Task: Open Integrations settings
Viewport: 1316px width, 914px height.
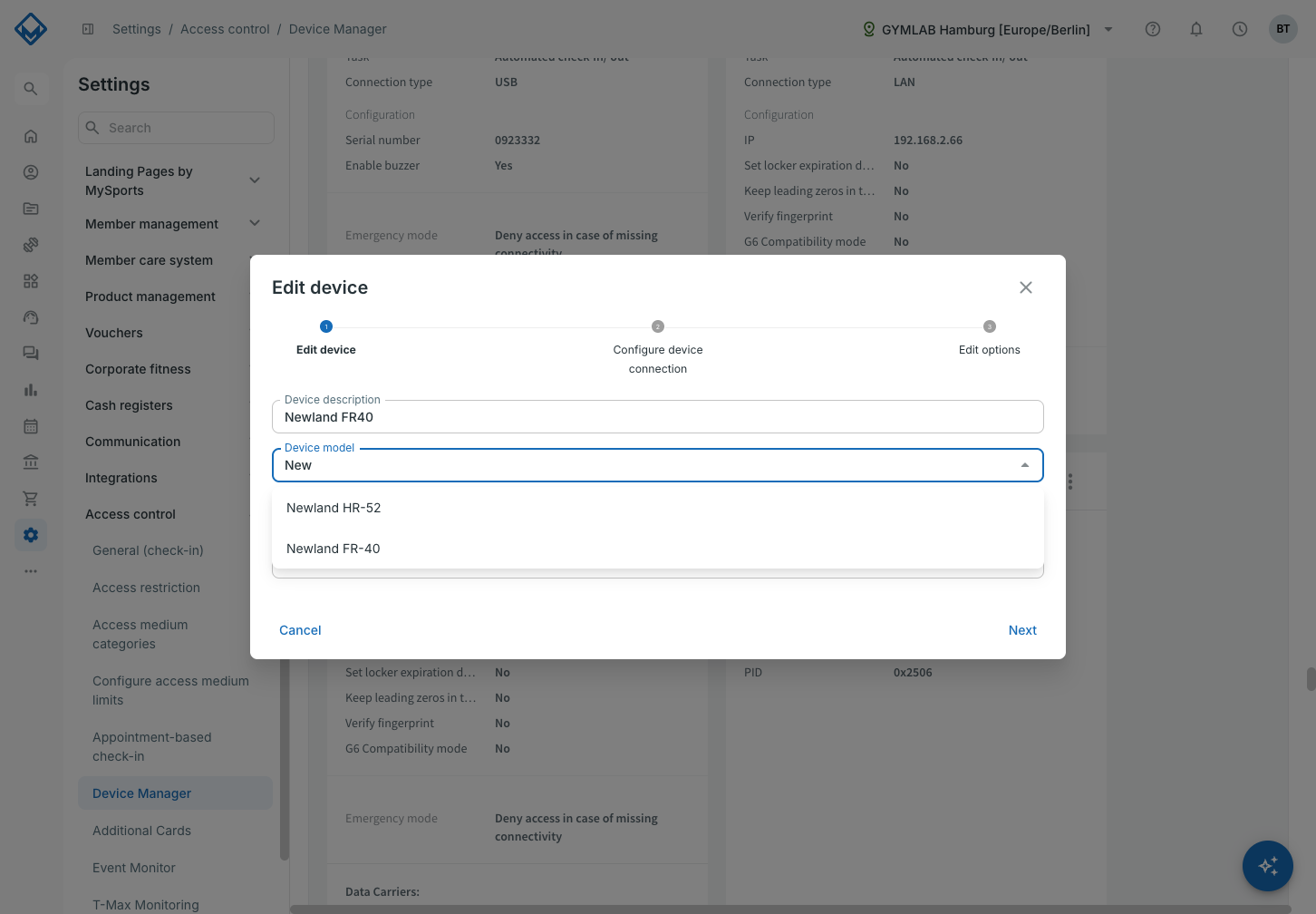Action: tap(121, 478)
